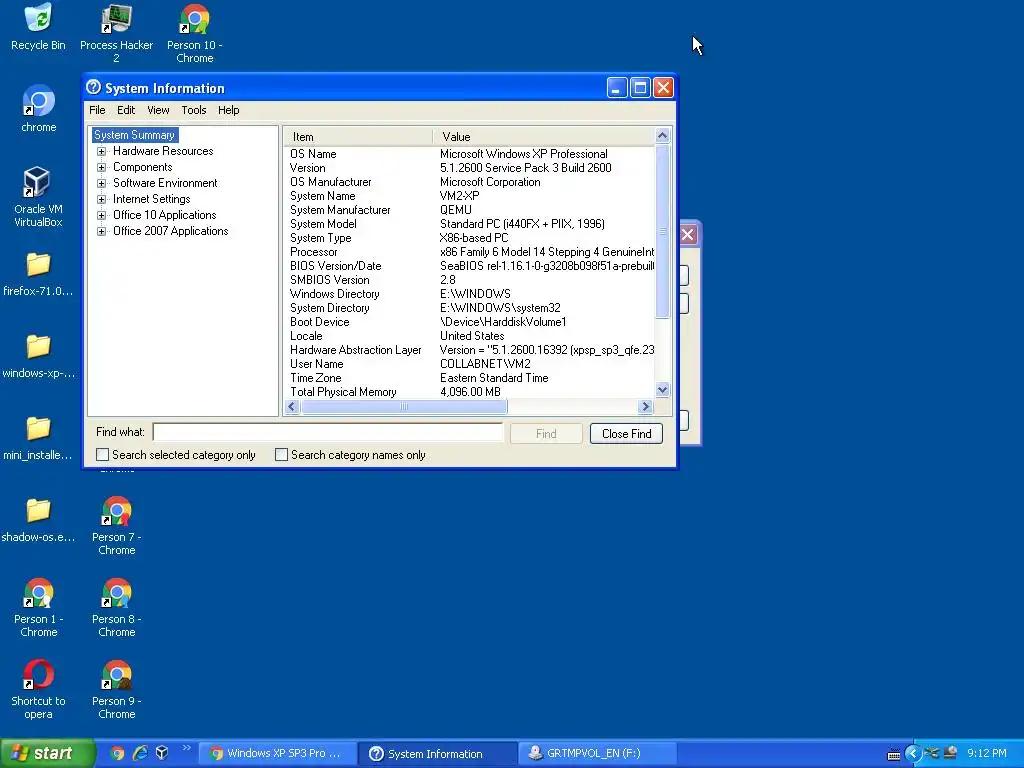This screenshot has height=768, width=1024.
Task: Open the Start menu
Action: point(47,753)
